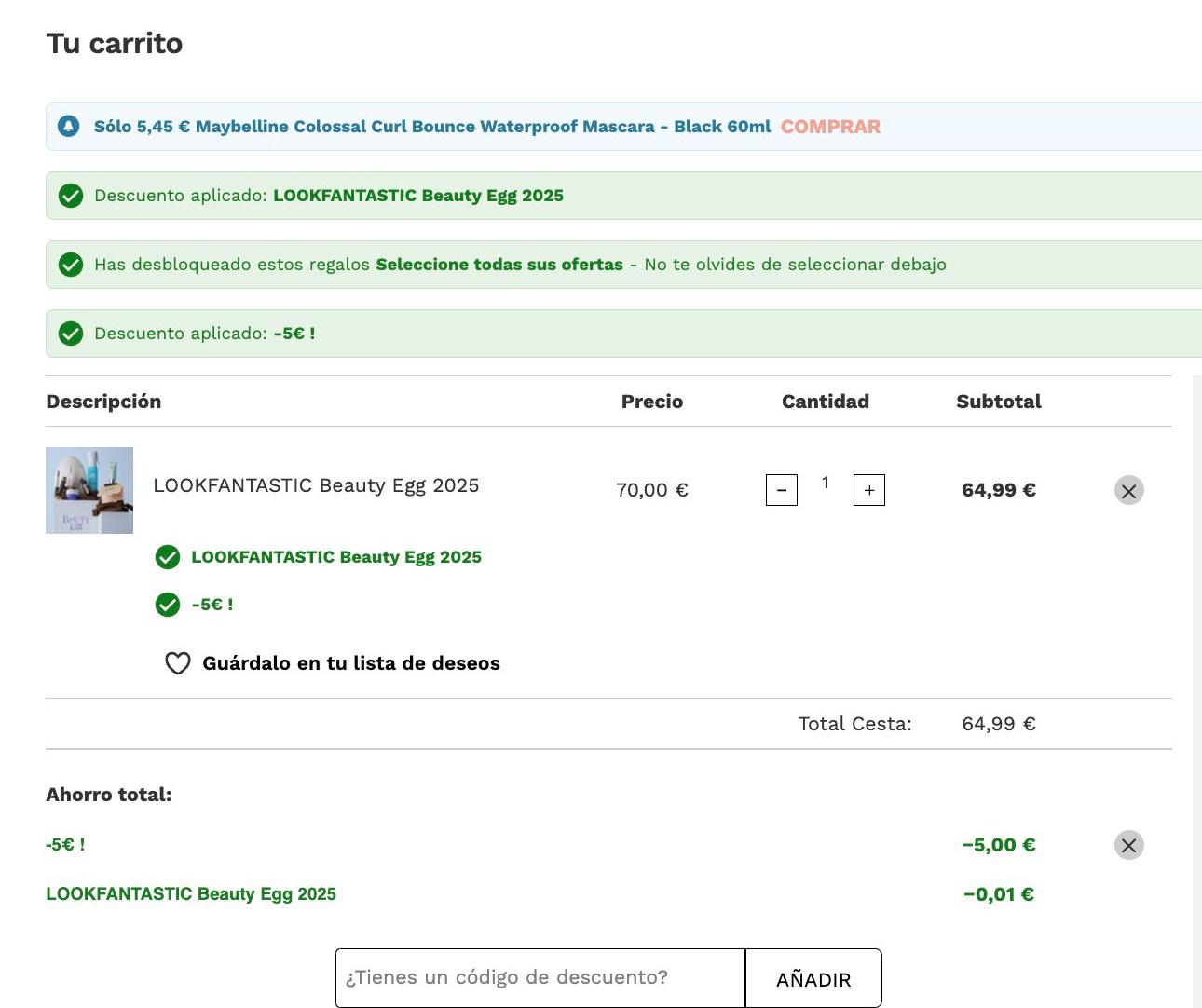Viewport: 1202px width, 1008px height.
Task: Click the Maybelline Colossal Curl Bounce offer text
Action: coord(432,127)
